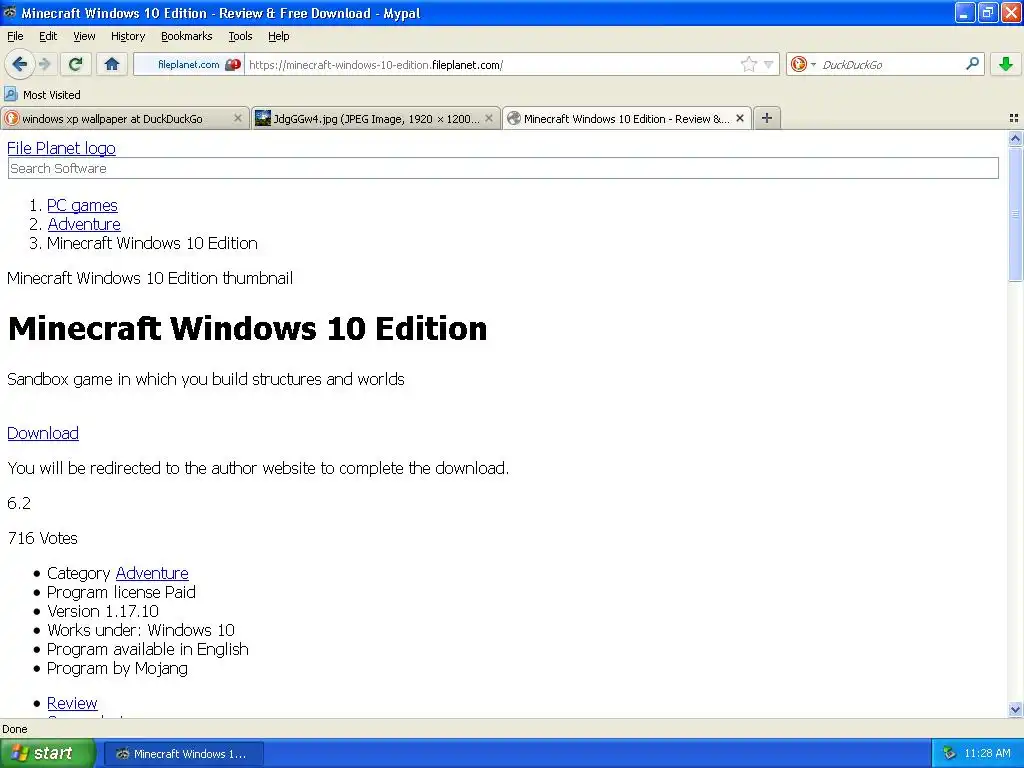Screen dimensions: 1024x768
Task: Click the system tray network icon
Action: click(x=949, y=754)
